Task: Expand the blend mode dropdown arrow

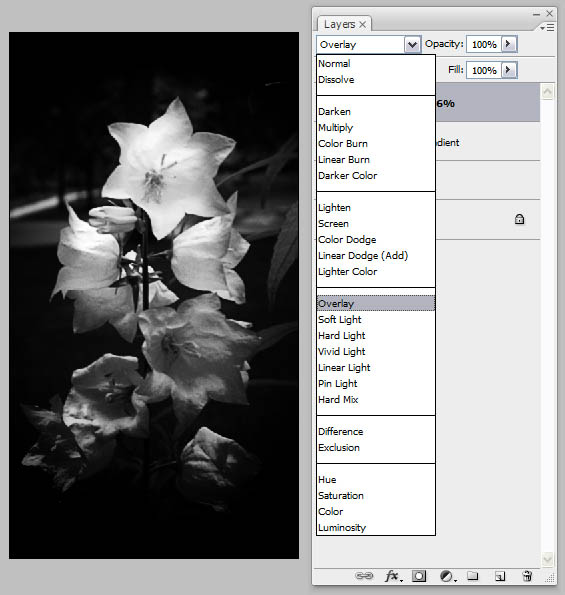Action: 412,45
